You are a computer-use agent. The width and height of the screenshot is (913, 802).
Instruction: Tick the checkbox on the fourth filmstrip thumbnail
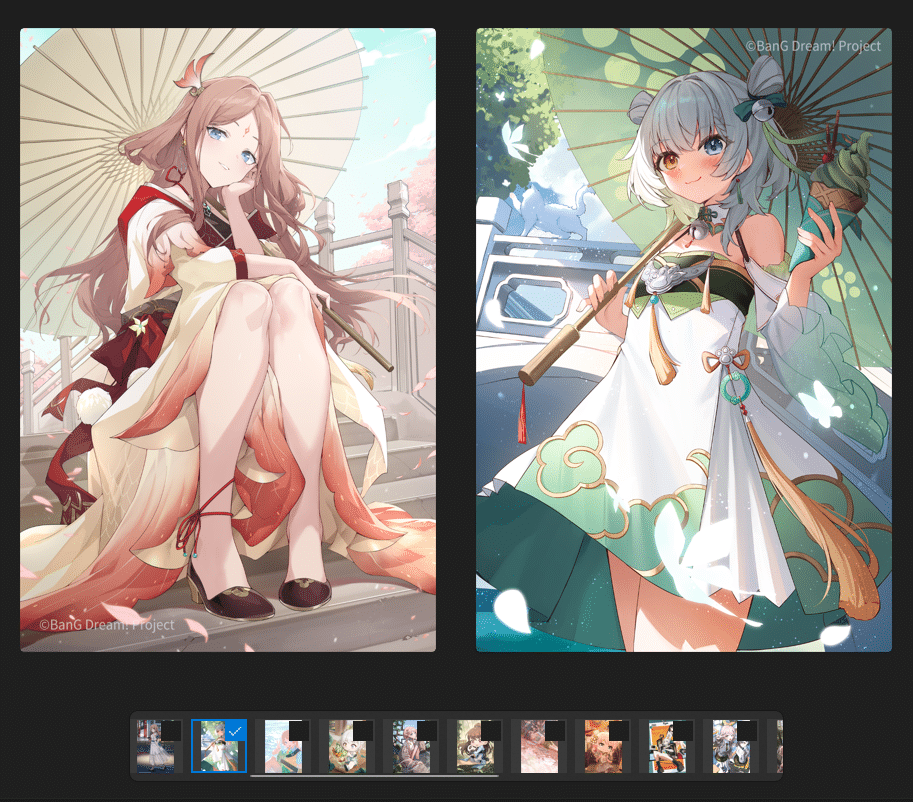[x=363, y=730]
